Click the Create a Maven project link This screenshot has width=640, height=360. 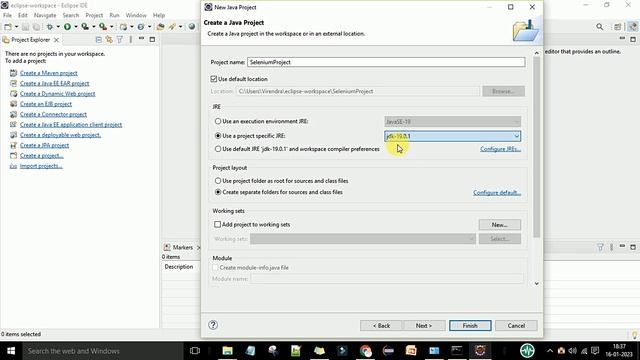point(49,73)
